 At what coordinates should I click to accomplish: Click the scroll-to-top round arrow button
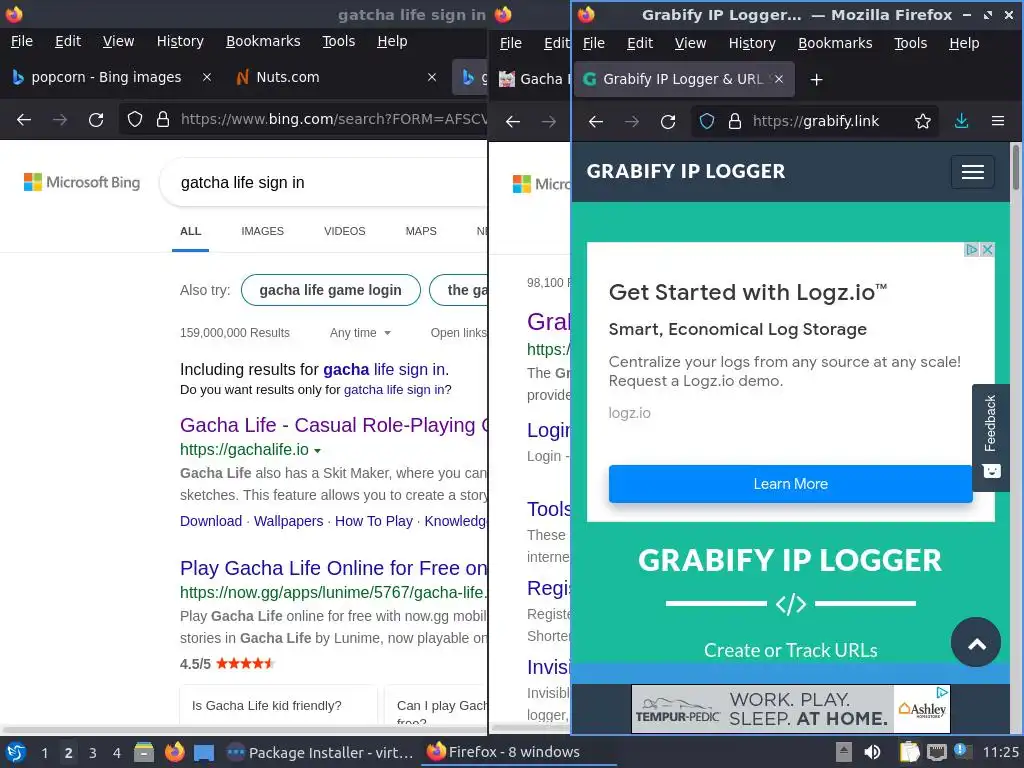(x=976, y=643)
